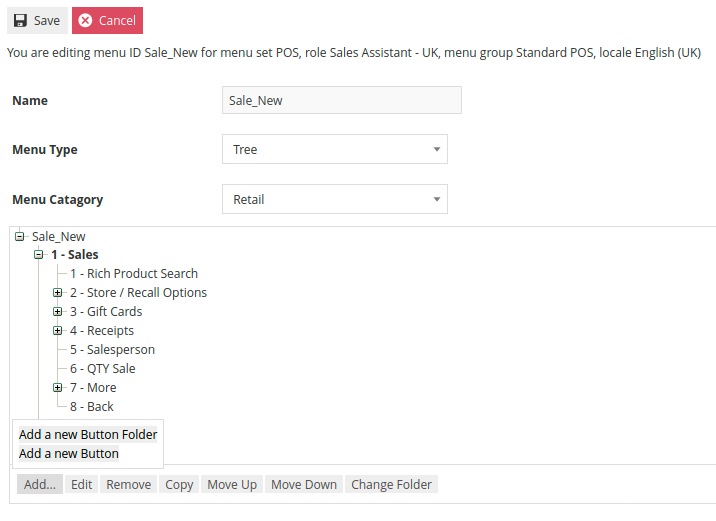716x521 pixels.
Task: Click the Cancel button label
Action: pyautogui.click(x=117, y=21)
